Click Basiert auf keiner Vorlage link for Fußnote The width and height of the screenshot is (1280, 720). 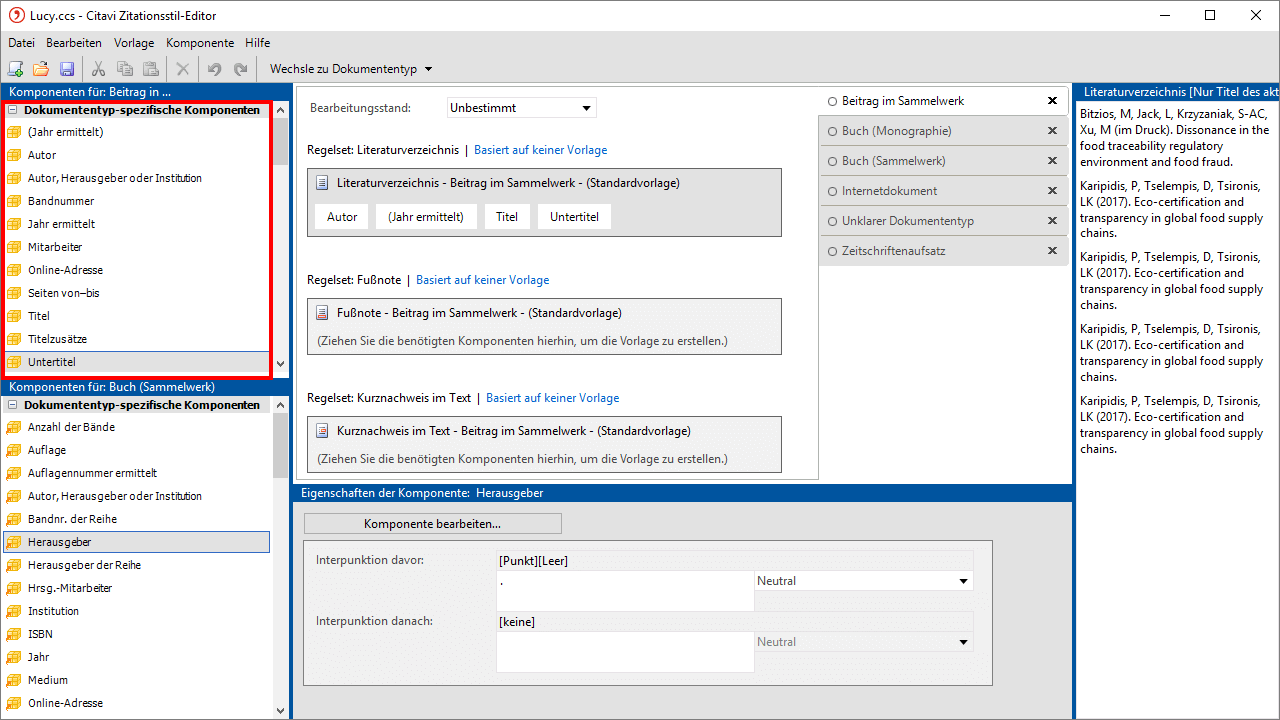coord(482,280)
